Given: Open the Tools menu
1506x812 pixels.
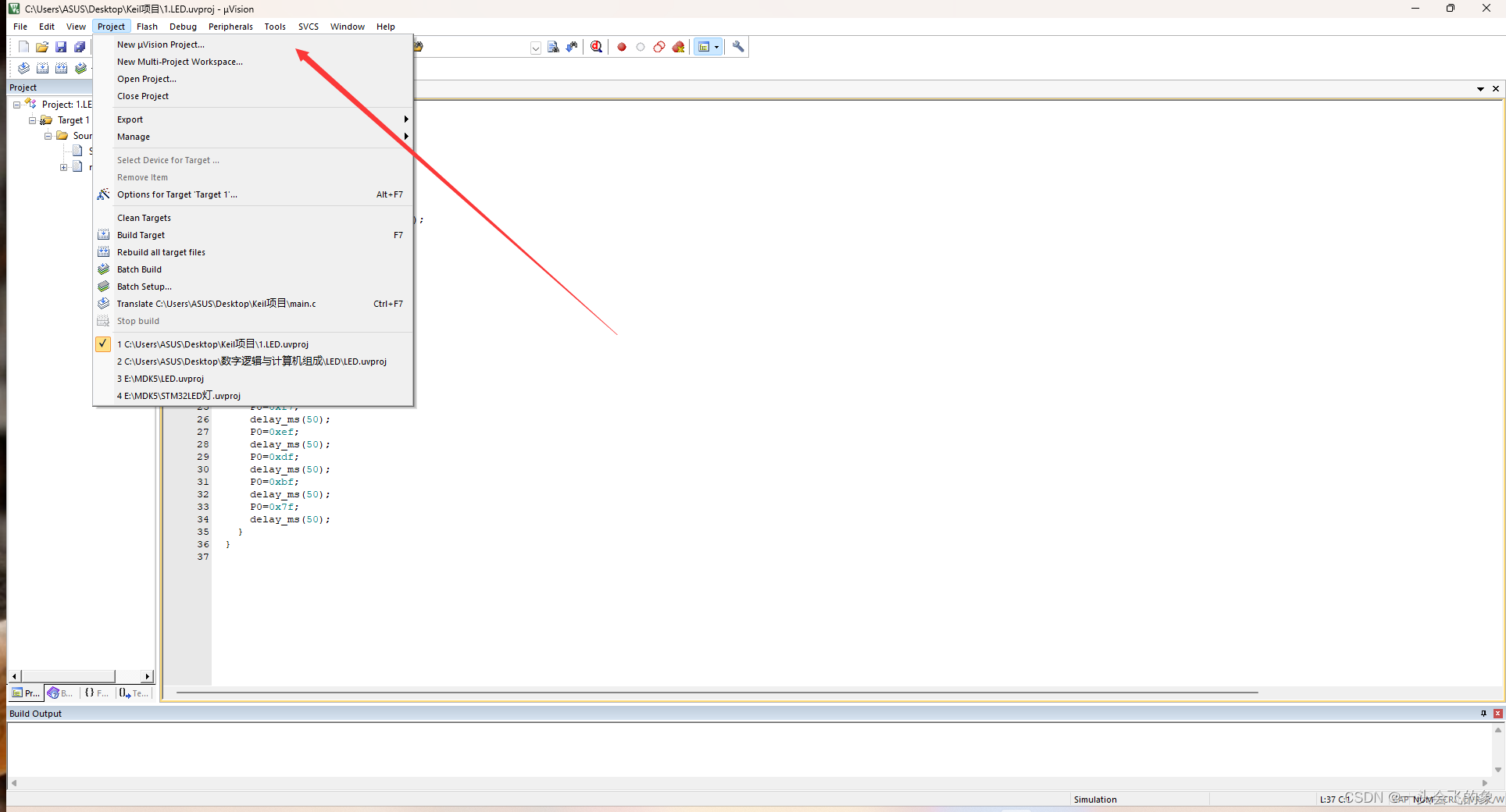Looking at the screenshot, I should (275, 27).
